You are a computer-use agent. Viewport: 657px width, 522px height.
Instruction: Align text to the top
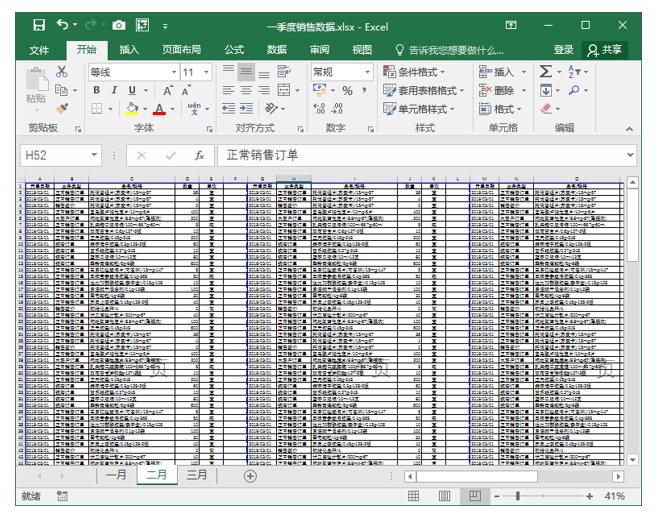pyautogui.click(x=228, y=71)
